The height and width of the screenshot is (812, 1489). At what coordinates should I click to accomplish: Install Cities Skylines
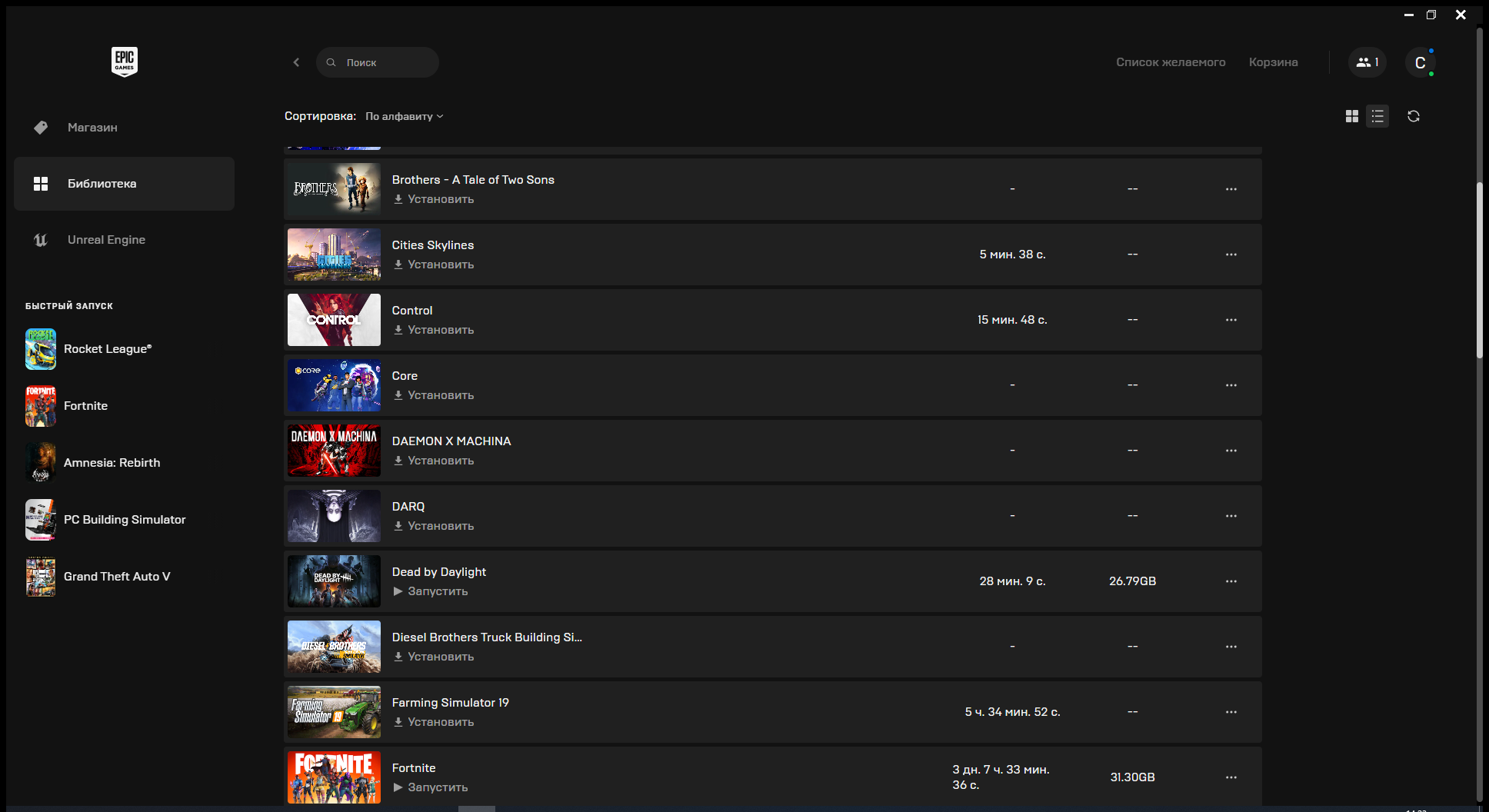[x=434, y=265]
